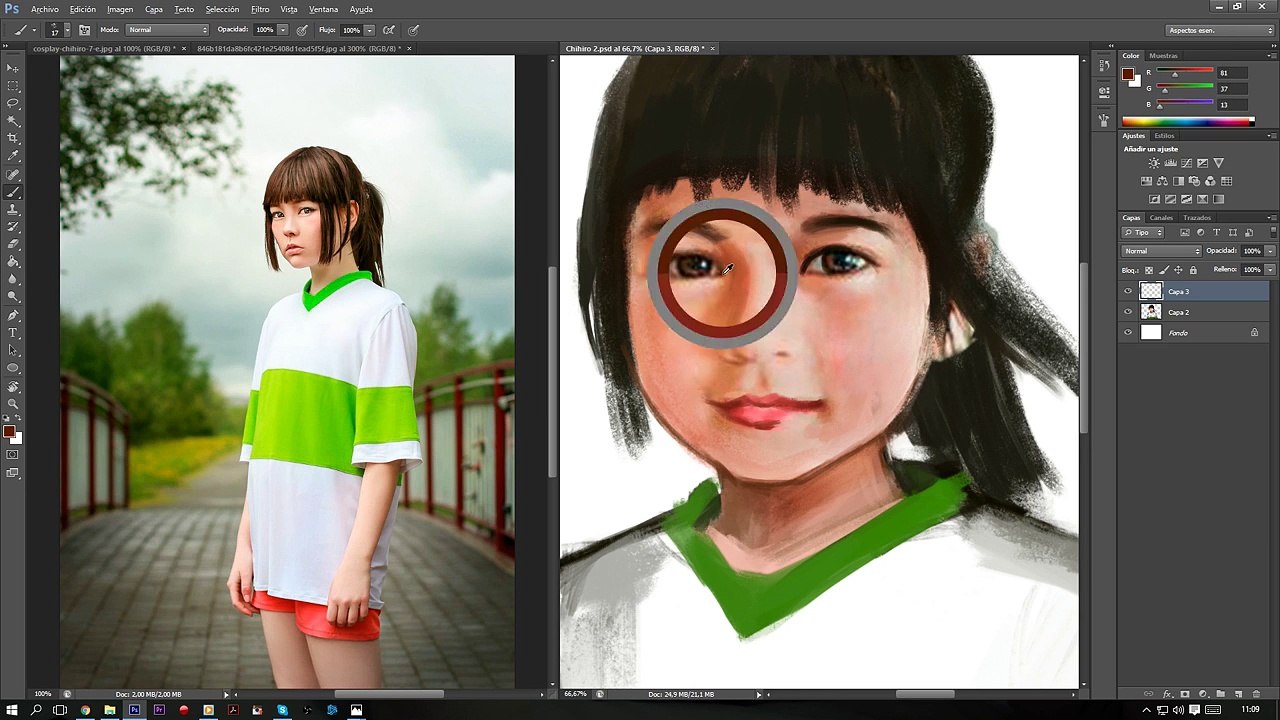Select the Move tool
Image resolution: width=1280 pixels, height=720 pixels.
[x=13, y=68]
